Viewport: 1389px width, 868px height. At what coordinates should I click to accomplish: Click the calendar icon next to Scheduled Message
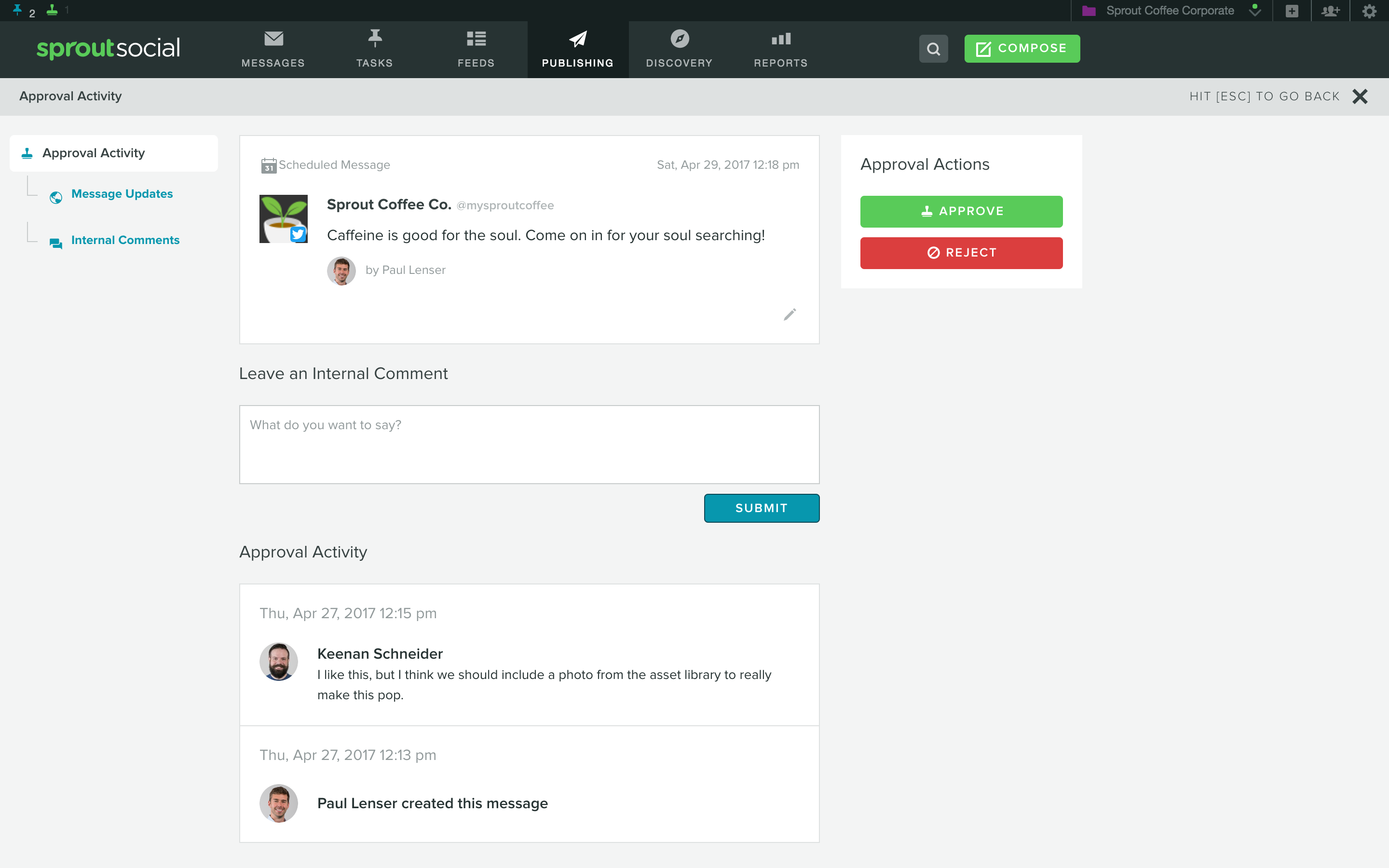[269, 165]
